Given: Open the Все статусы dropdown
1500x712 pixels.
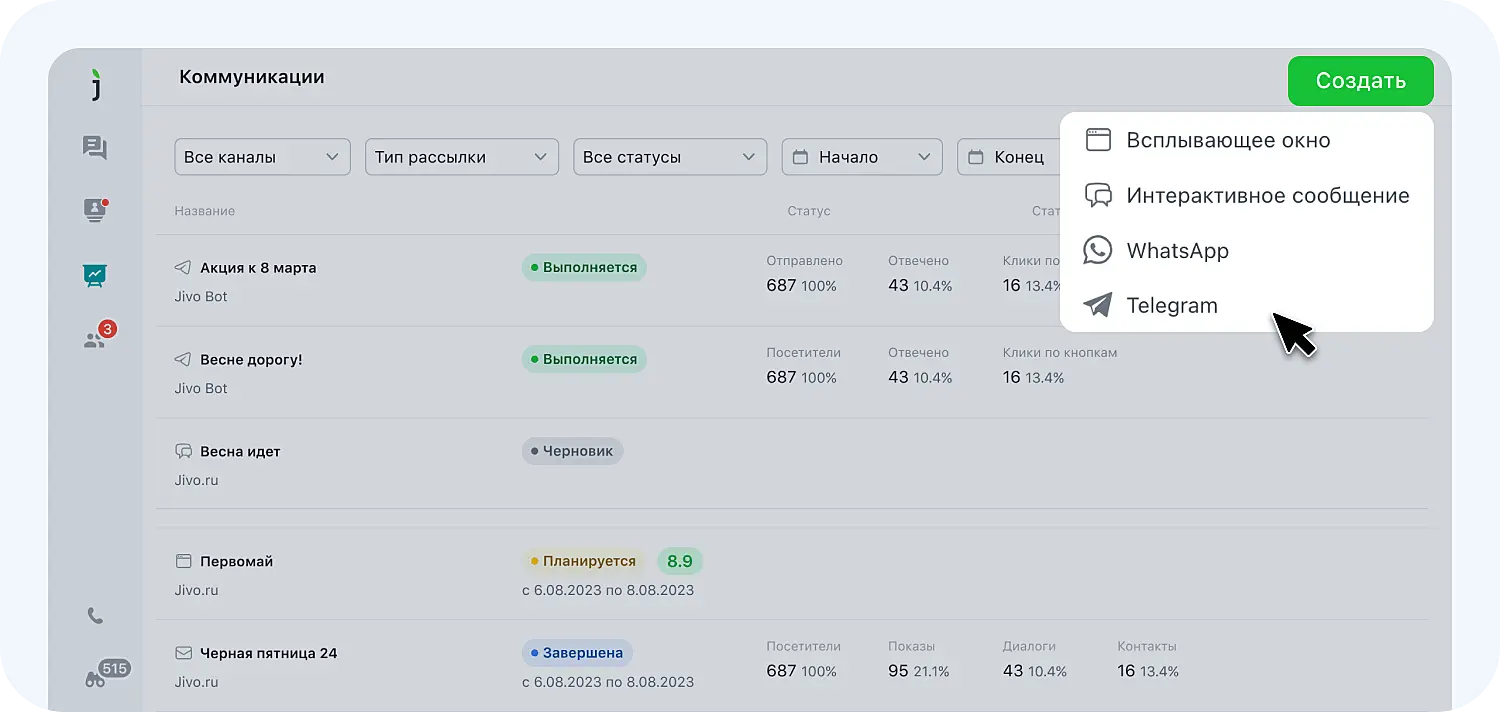Looking at the screenshot, I should tap(669, 156).
